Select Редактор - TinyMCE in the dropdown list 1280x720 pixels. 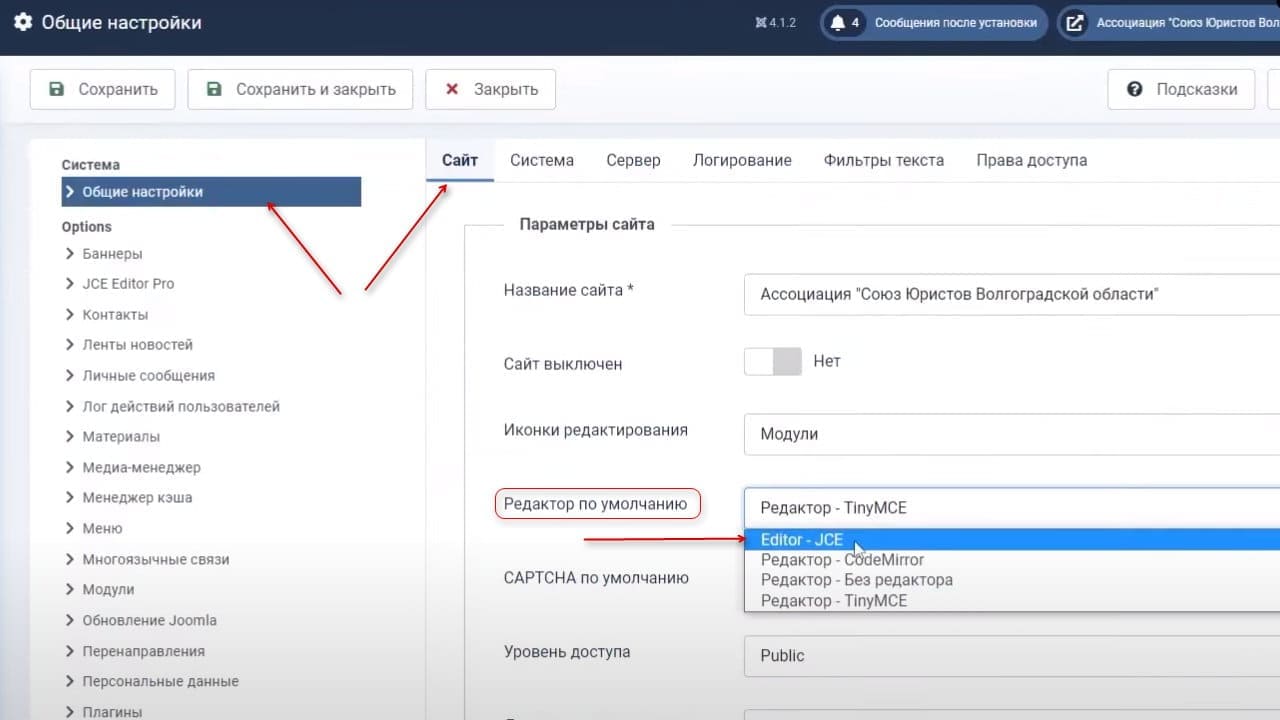1012,601
